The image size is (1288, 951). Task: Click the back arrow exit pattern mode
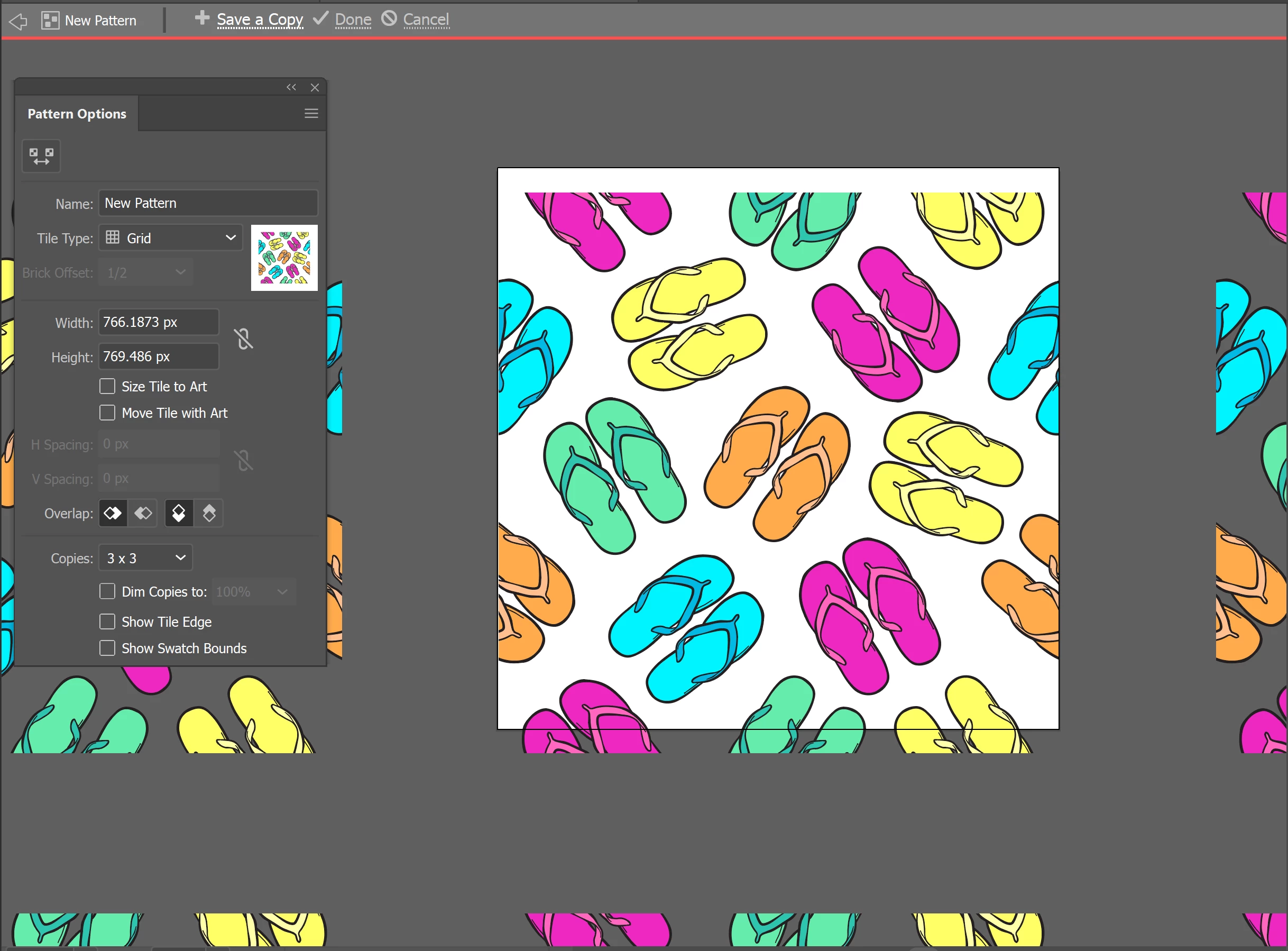coord(18,21)
